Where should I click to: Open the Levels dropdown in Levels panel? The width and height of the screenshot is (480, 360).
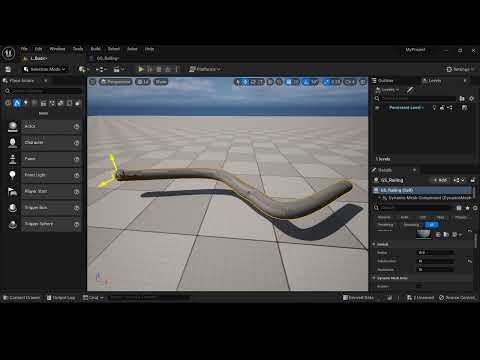(387, 90)
